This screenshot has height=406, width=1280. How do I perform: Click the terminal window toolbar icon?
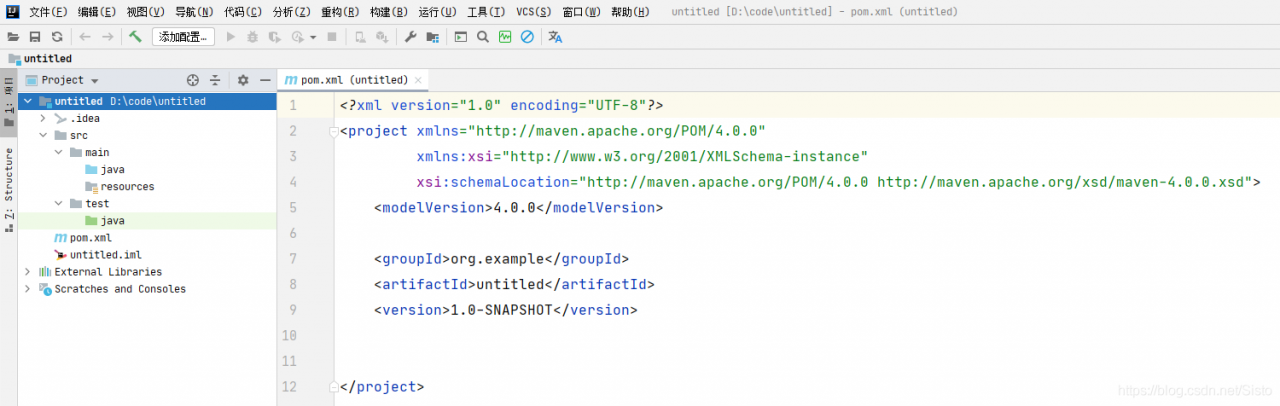tap(460, 37)
